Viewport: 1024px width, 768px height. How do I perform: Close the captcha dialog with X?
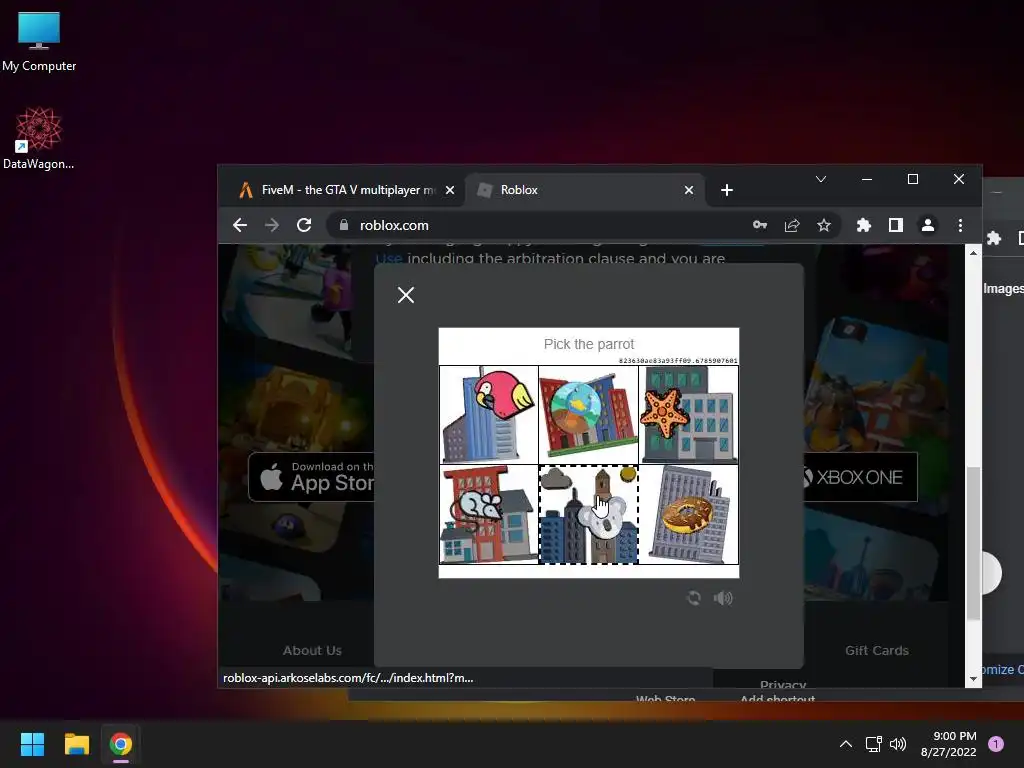[x=406, y=295]
